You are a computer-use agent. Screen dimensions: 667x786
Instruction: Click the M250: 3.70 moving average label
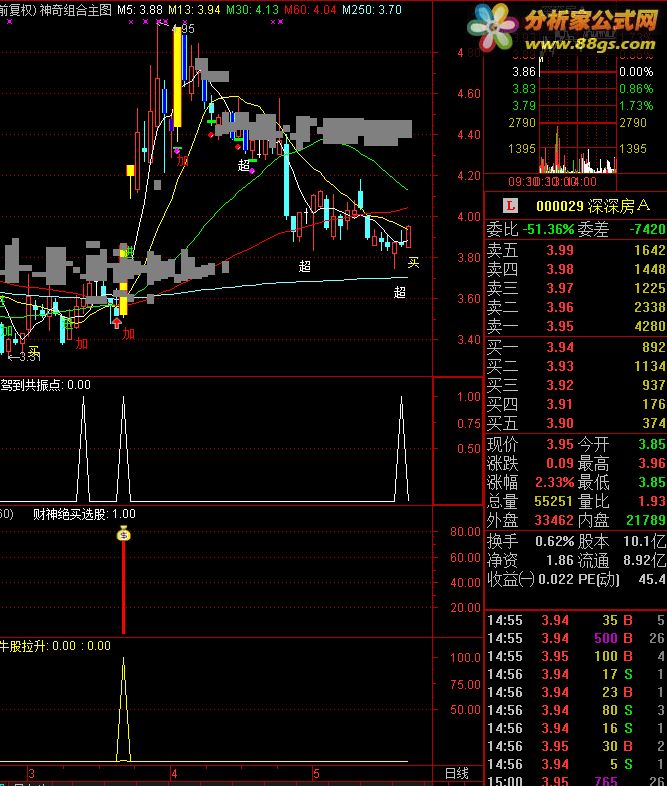point(371,10)
